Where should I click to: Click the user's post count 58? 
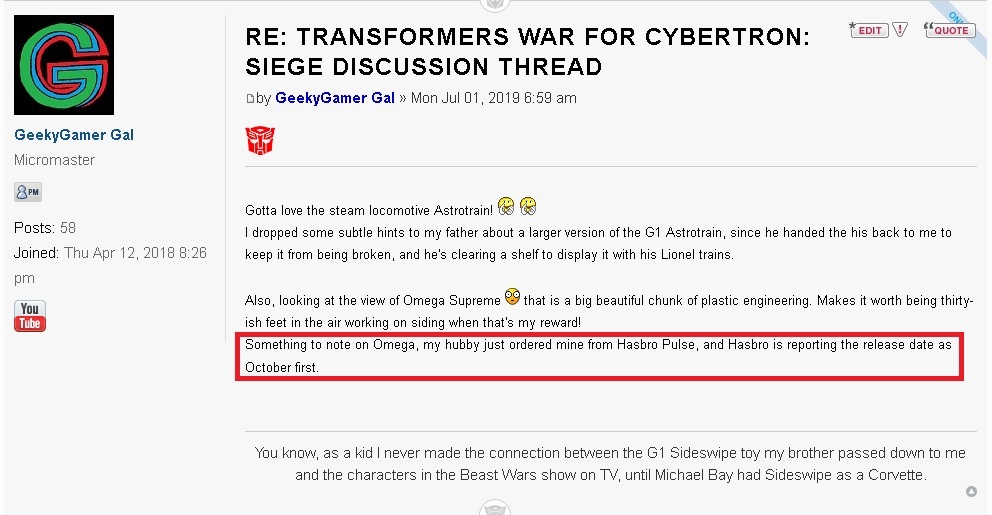pos(67,228)
